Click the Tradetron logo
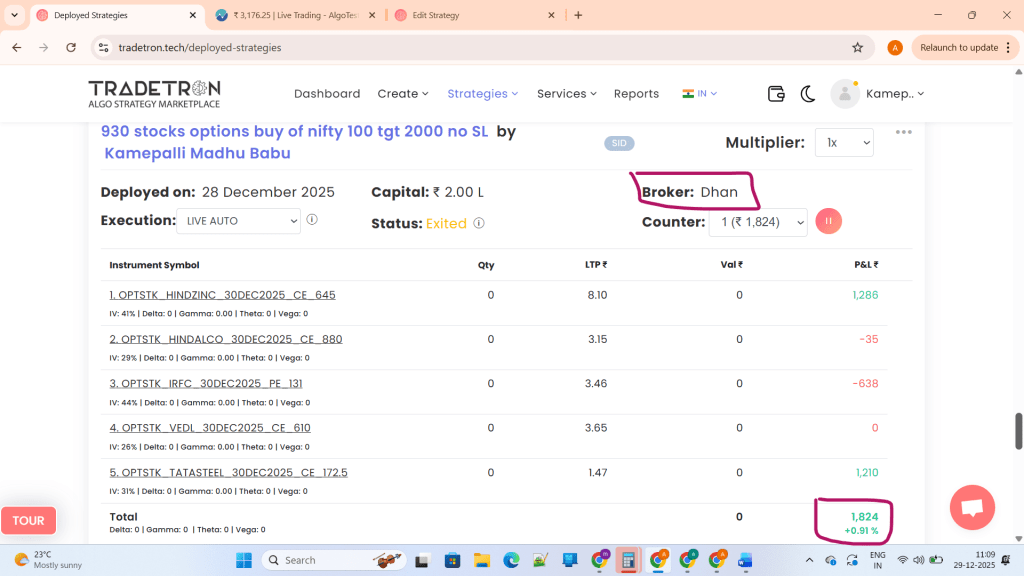This screenshot has height=576, width=1024. click(x=154, y=93)
